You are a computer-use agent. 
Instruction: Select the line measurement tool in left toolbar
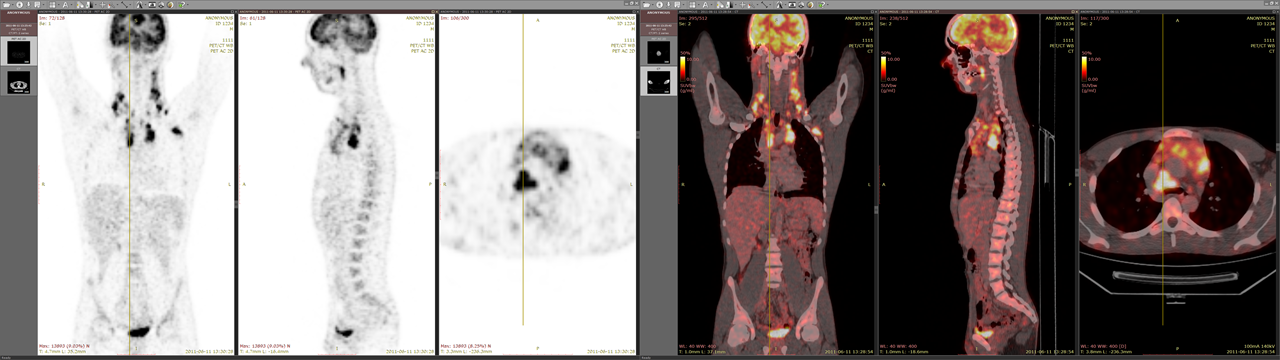[124, 4]
